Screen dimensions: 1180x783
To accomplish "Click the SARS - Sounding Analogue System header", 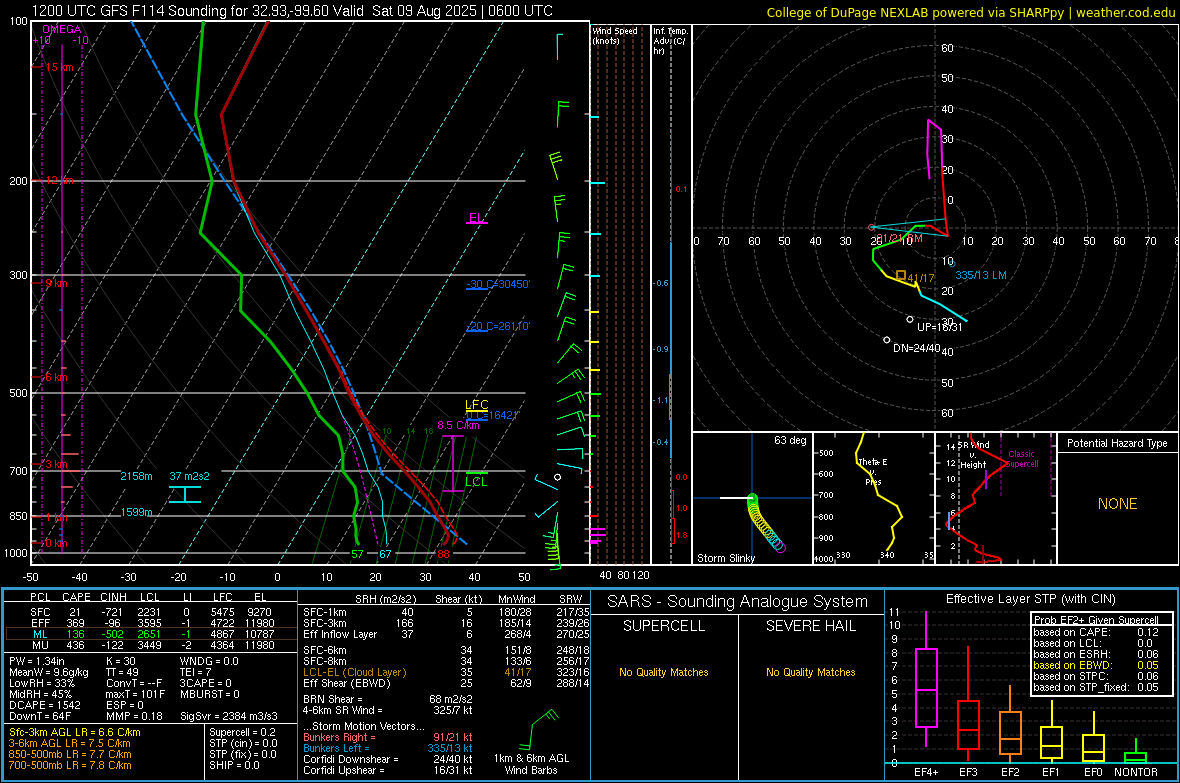I will pos(738,602).
